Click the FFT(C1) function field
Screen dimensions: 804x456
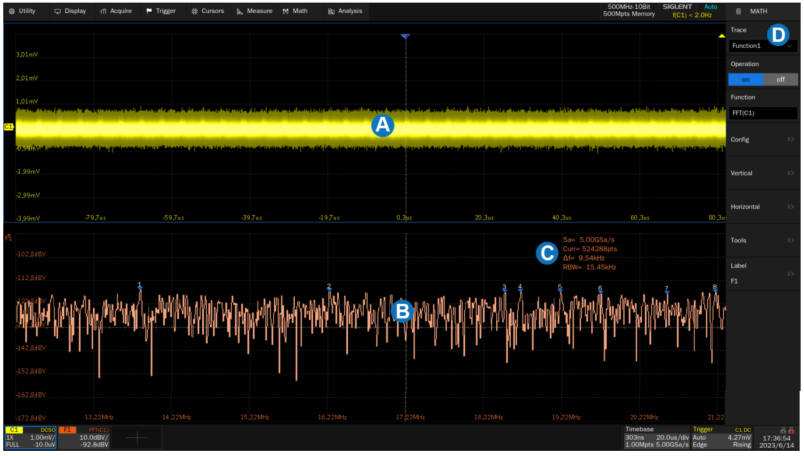(762, 113)
